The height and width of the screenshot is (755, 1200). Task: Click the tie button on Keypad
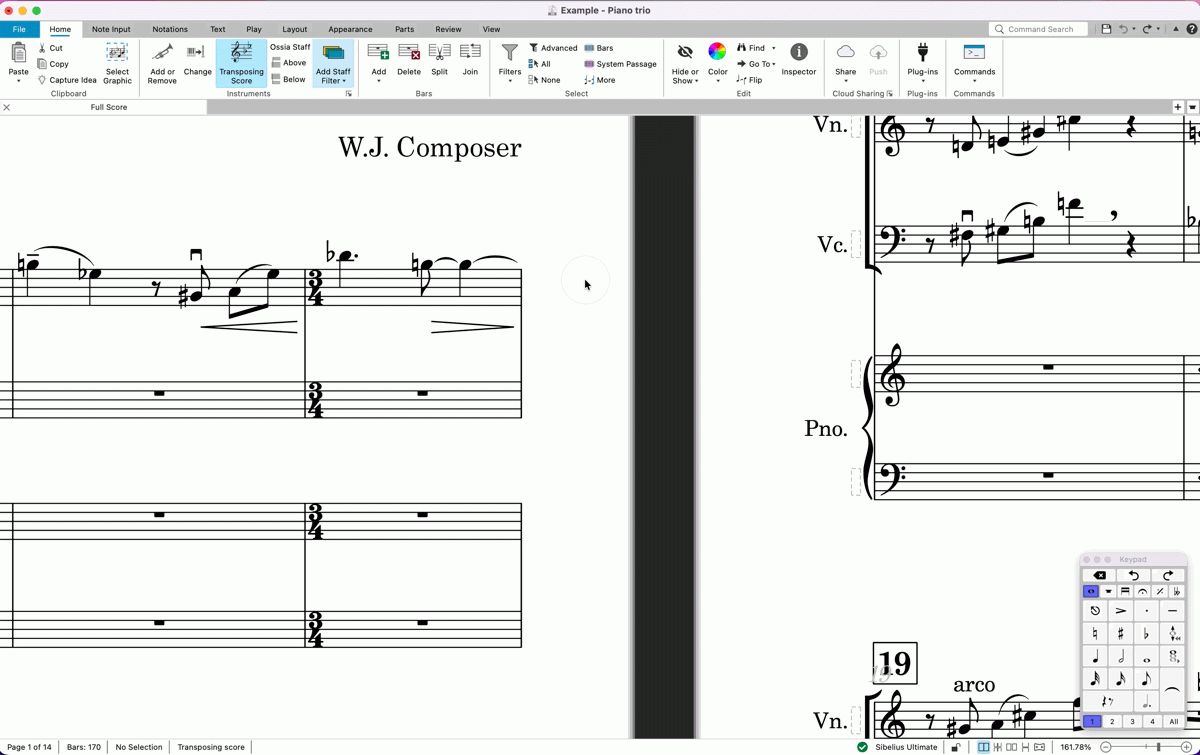[1172, 690]
